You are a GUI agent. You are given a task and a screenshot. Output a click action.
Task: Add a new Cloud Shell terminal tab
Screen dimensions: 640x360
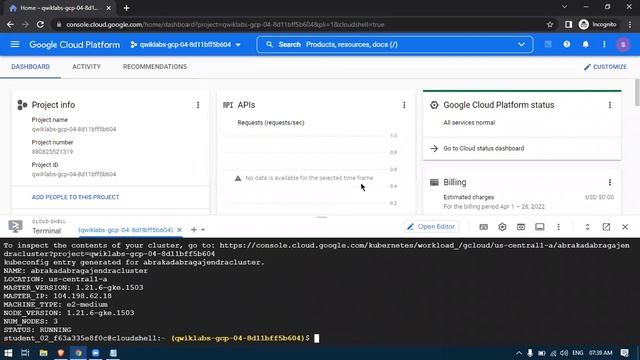pos(194,230)
